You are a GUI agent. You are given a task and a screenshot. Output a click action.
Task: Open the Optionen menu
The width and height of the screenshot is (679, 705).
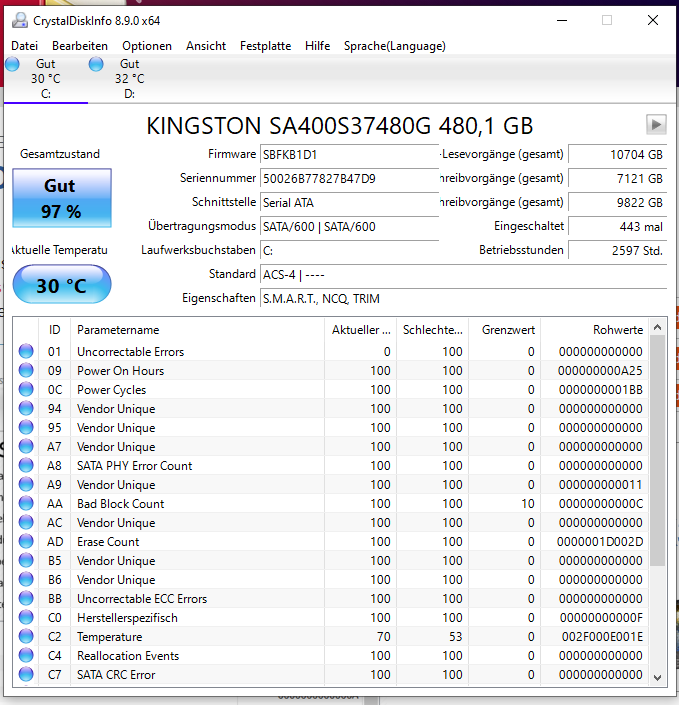147,46
